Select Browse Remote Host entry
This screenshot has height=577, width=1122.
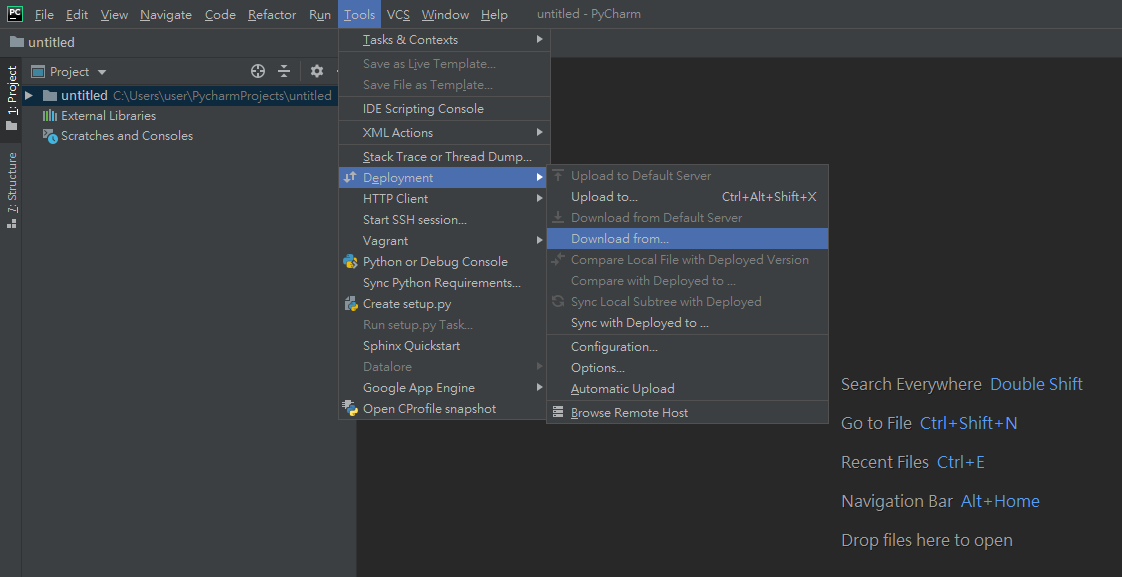687,412
